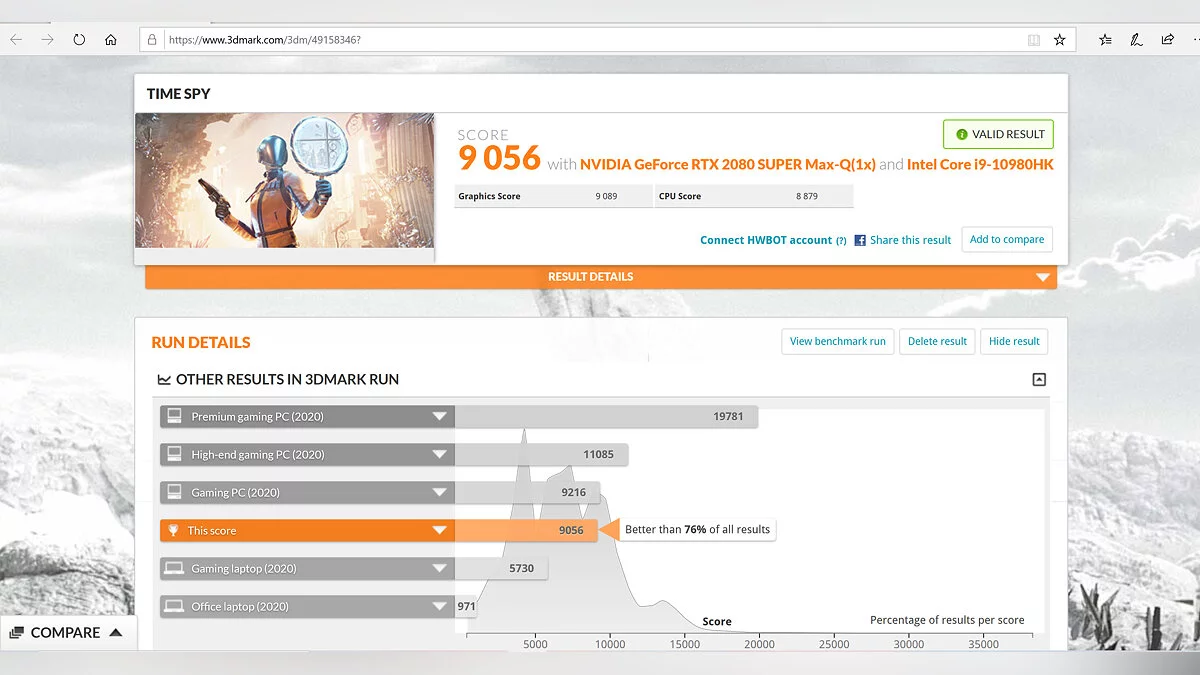Click the Percentage of results per score label
Image resolution: width=1200 pixels, height=675 pixels.
(947, 620)
